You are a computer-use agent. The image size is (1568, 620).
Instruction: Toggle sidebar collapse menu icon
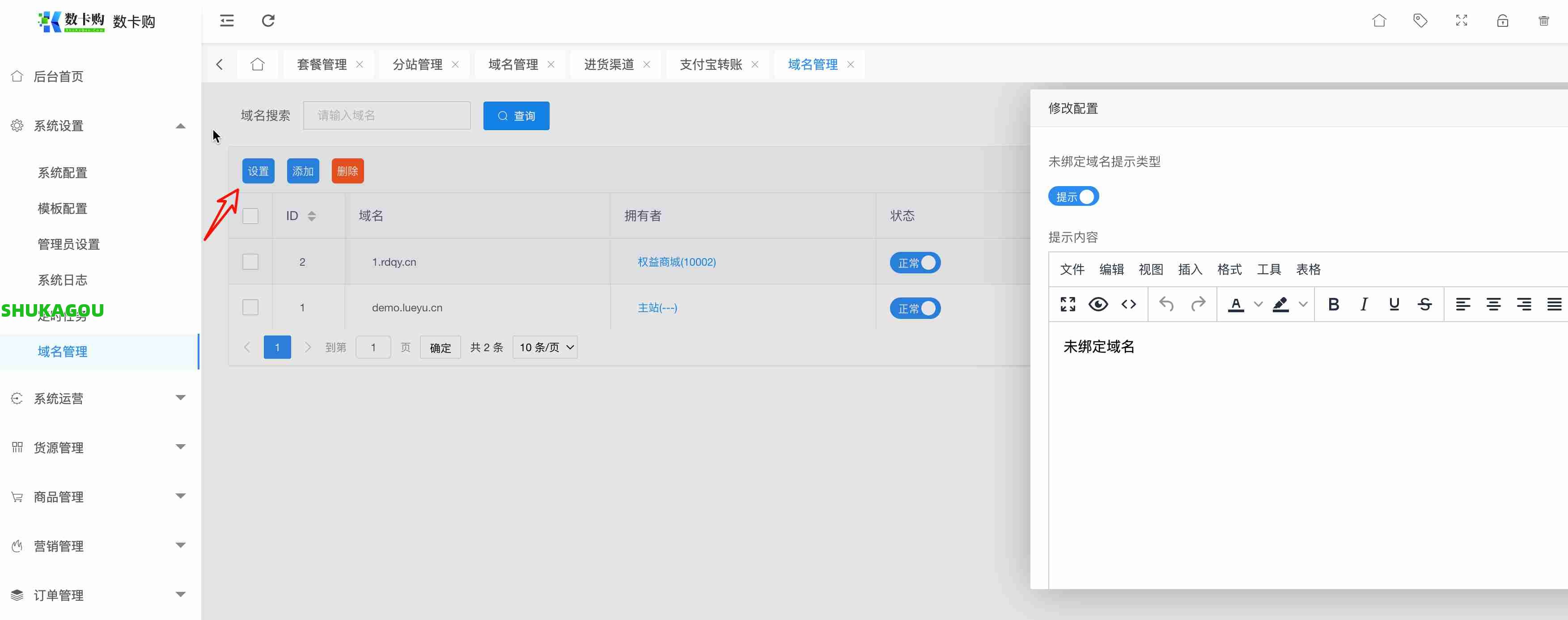[x=226, y=21]
